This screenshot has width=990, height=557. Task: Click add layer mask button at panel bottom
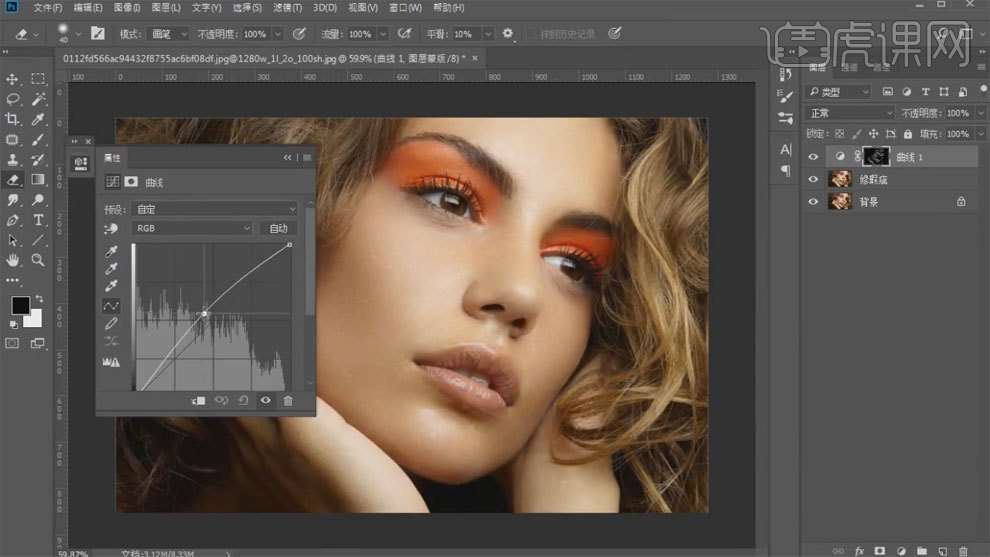tap(880, 551)
